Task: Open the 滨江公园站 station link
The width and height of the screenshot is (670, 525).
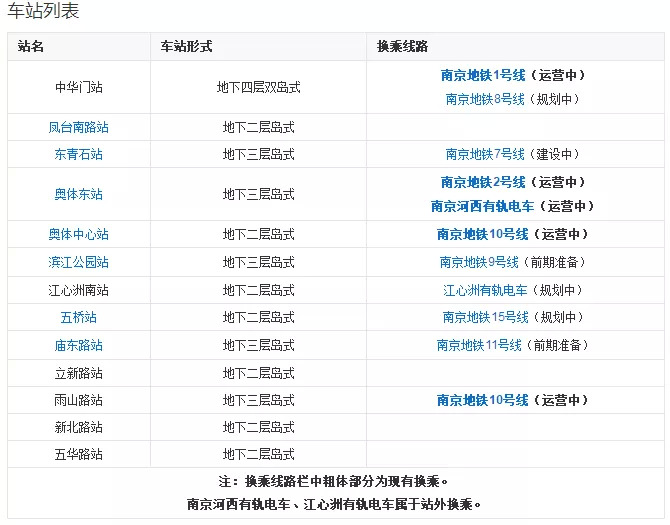Action: coord(79,262)
